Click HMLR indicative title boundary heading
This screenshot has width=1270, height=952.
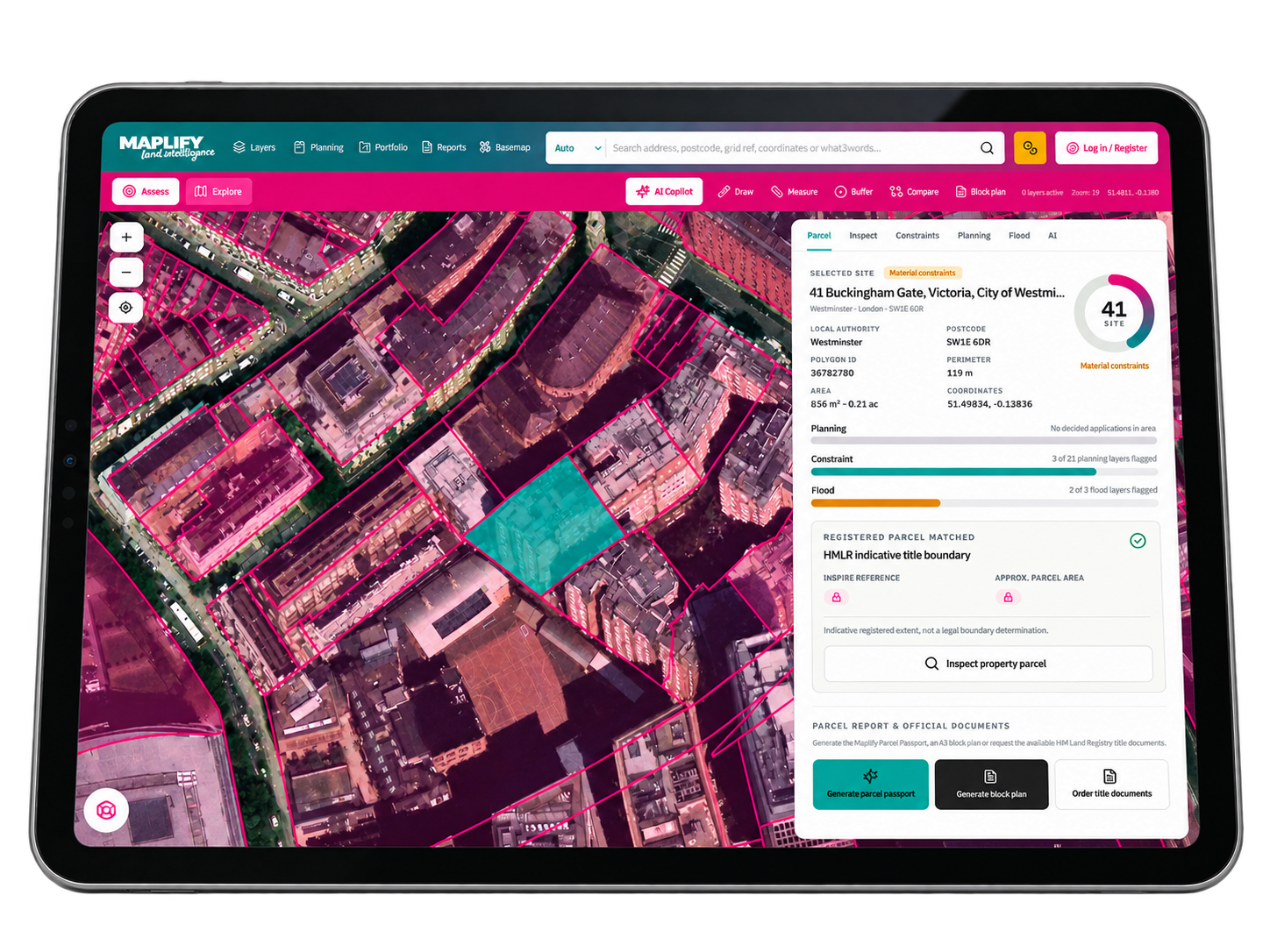[896, 555]
